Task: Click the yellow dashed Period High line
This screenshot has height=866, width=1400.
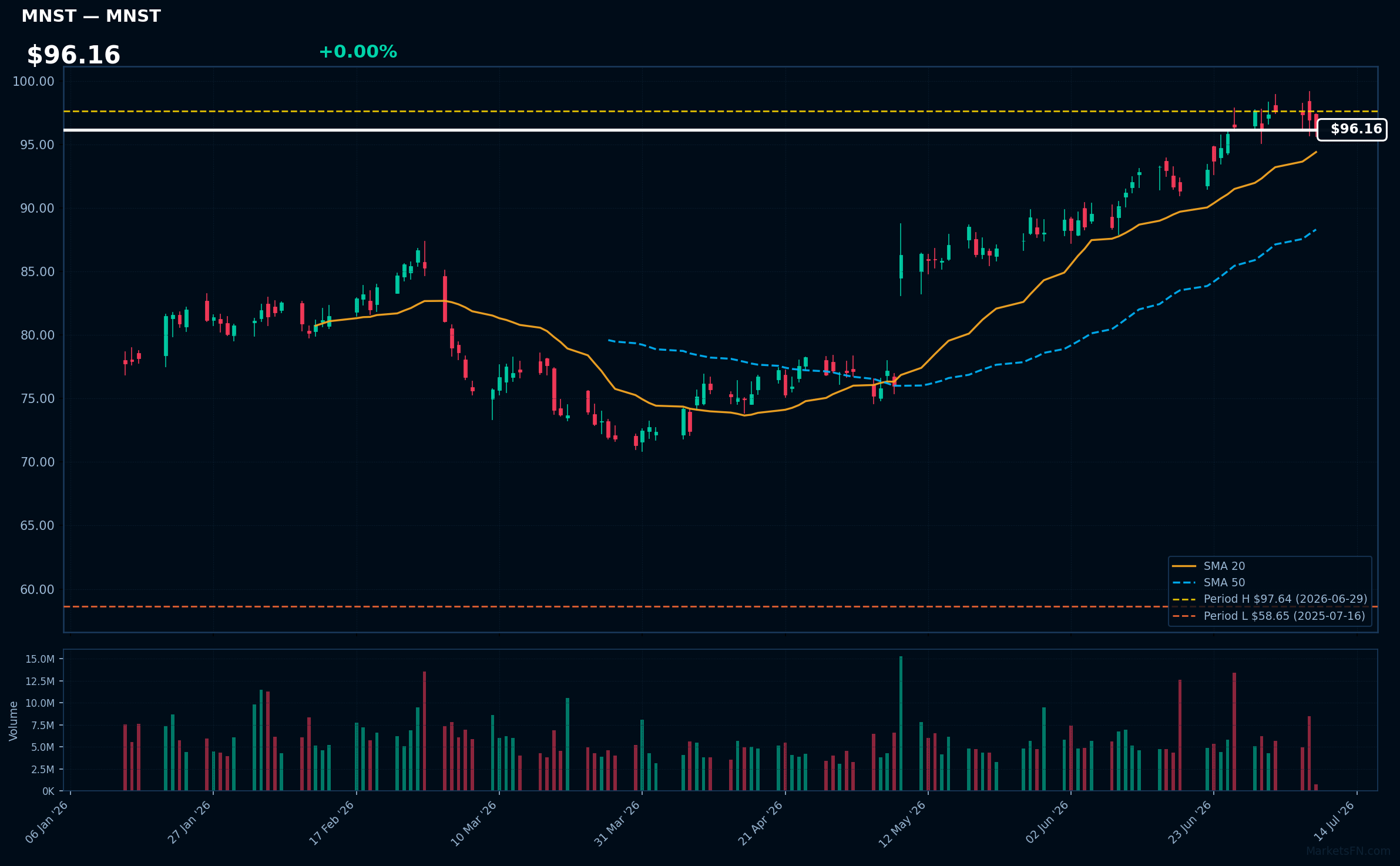Action: pos(720,111)
